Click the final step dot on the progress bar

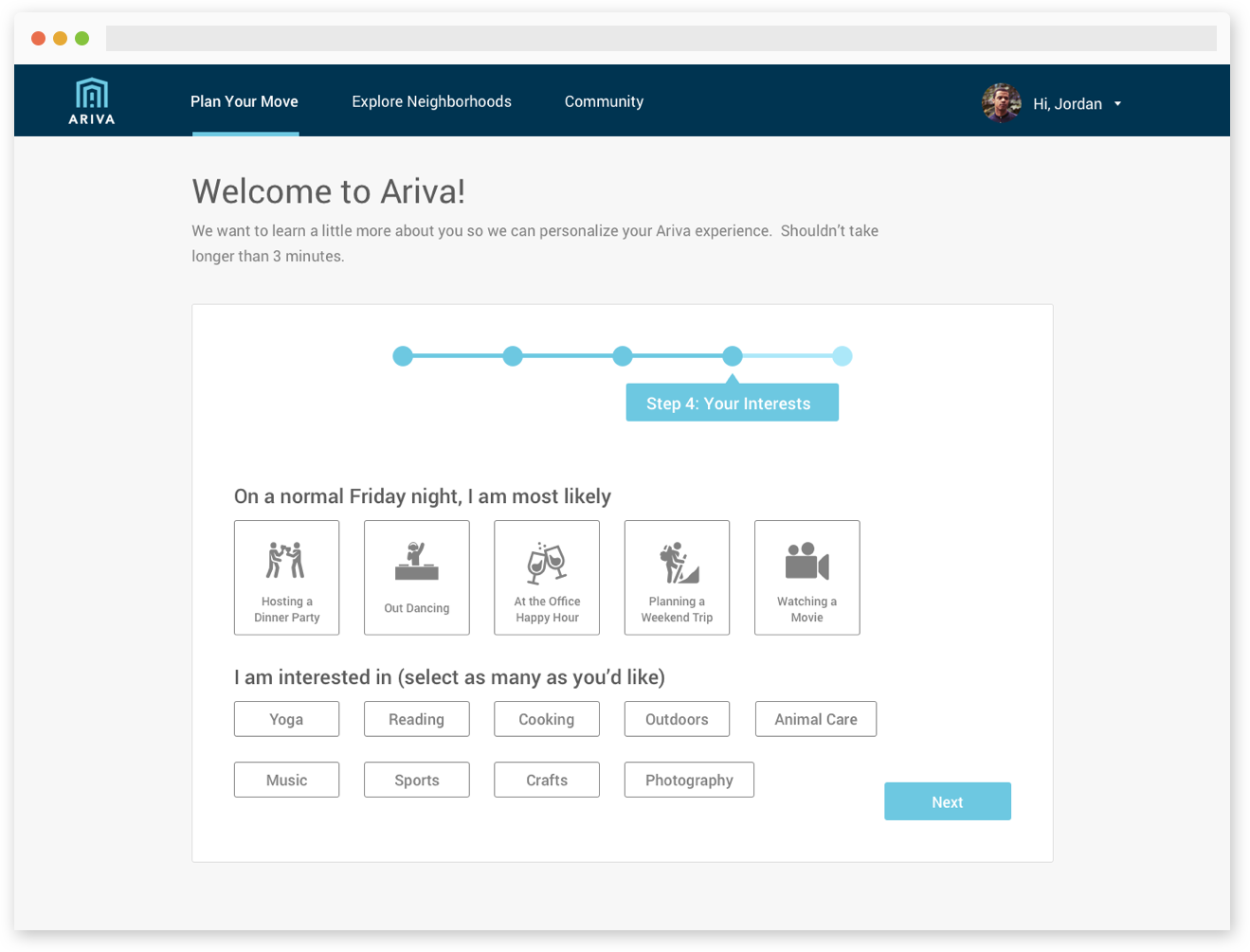pos(842,356)
